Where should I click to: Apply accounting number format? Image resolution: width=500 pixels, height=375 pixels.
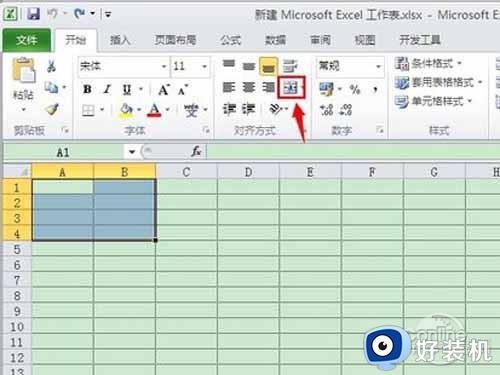(326, 89)
